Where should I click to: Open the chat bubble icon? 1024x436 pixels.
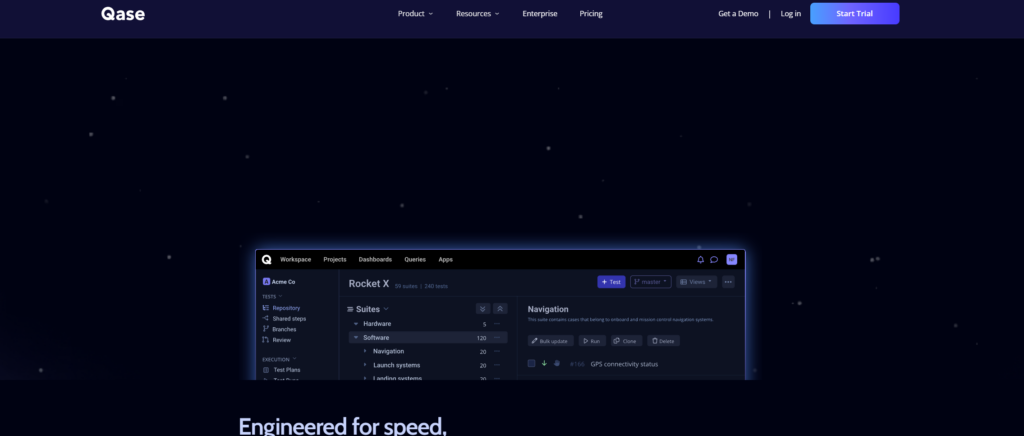pyautogui.click(x=714, y=259)
